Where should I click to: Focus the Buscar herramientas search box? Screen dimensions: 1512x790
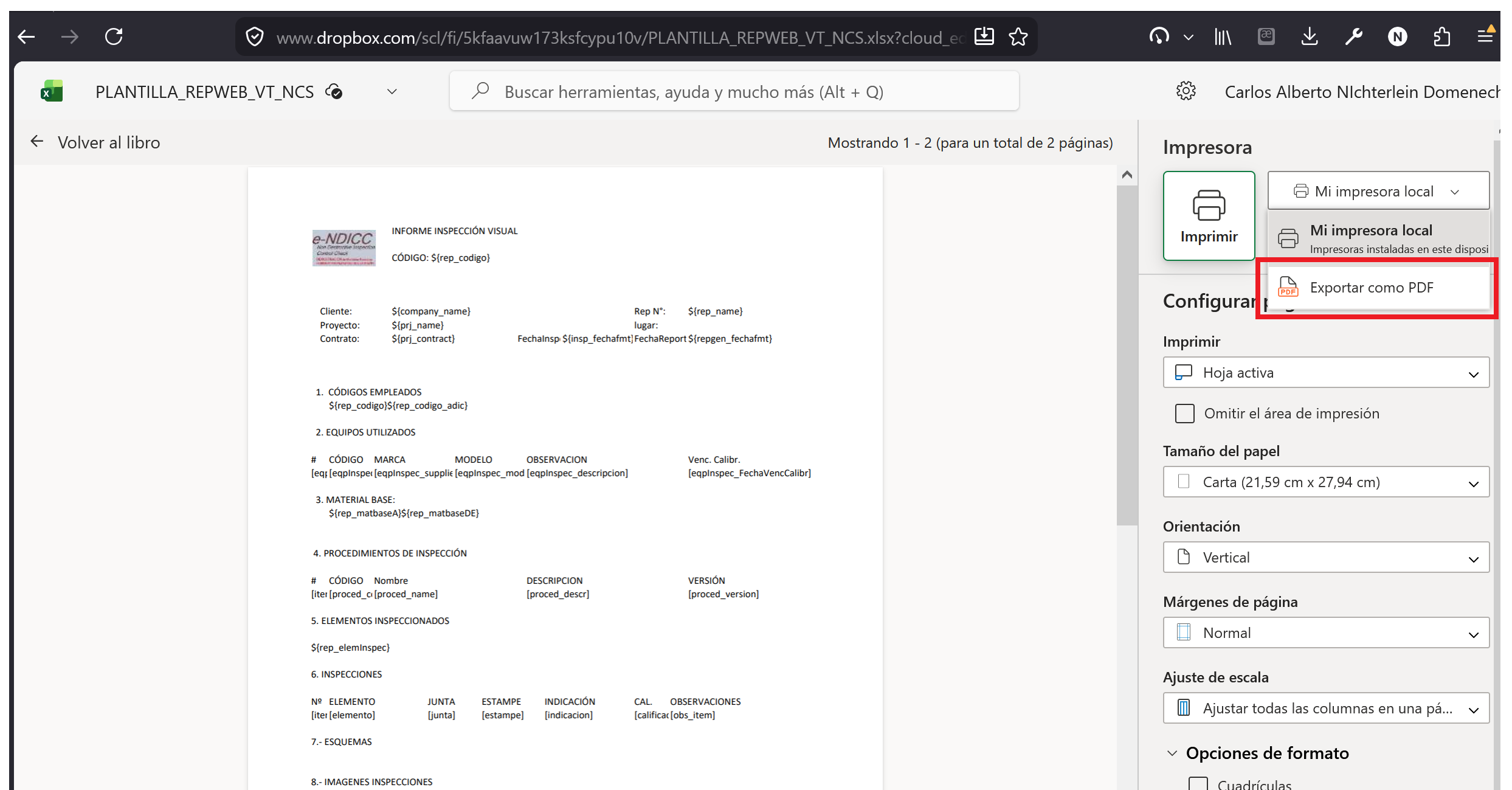coord(734,91)
